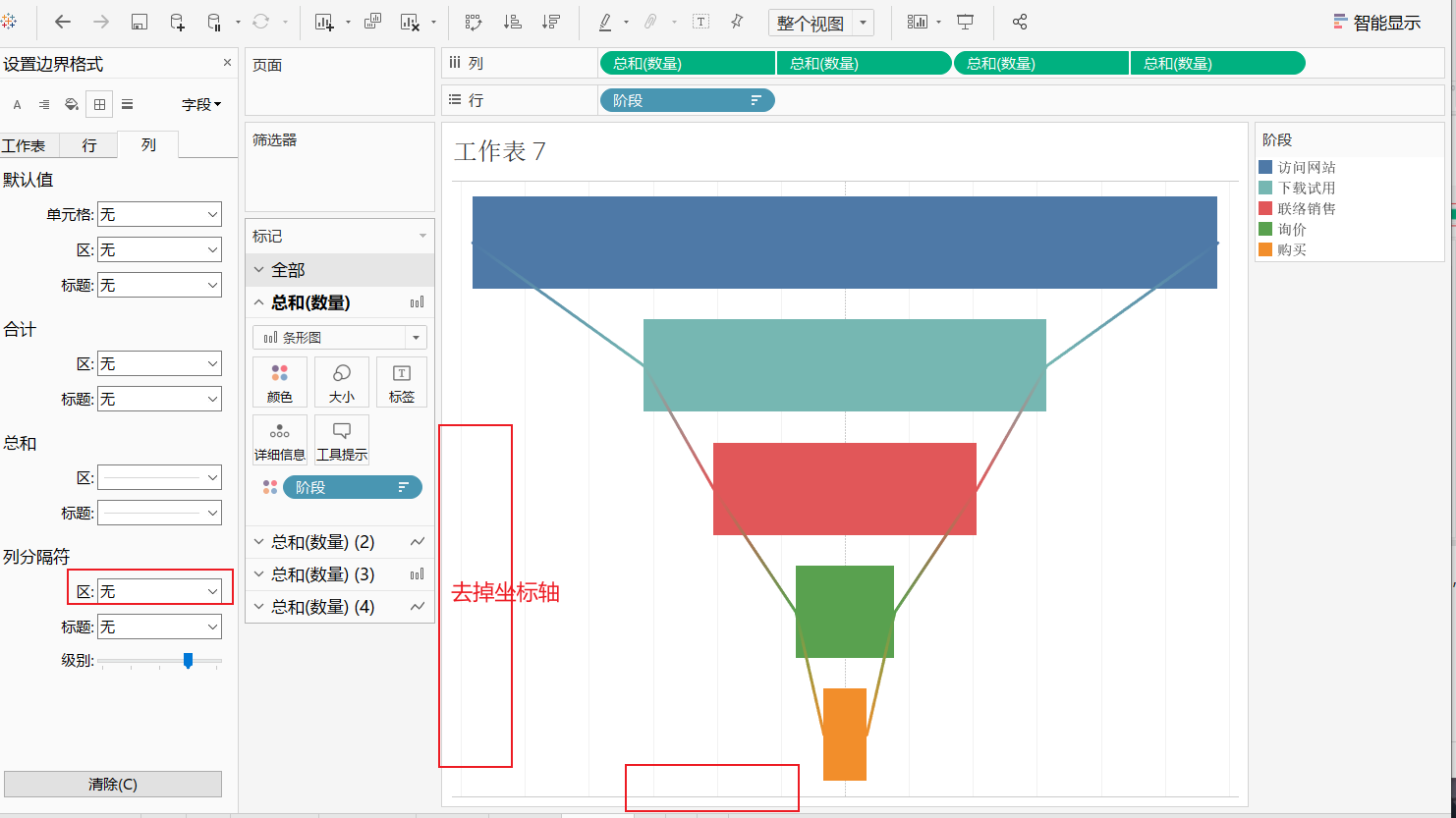Switch to the 行 tab
This screenshot has width=1456, height=818.
pyautogui.click(x=89, y=145)
